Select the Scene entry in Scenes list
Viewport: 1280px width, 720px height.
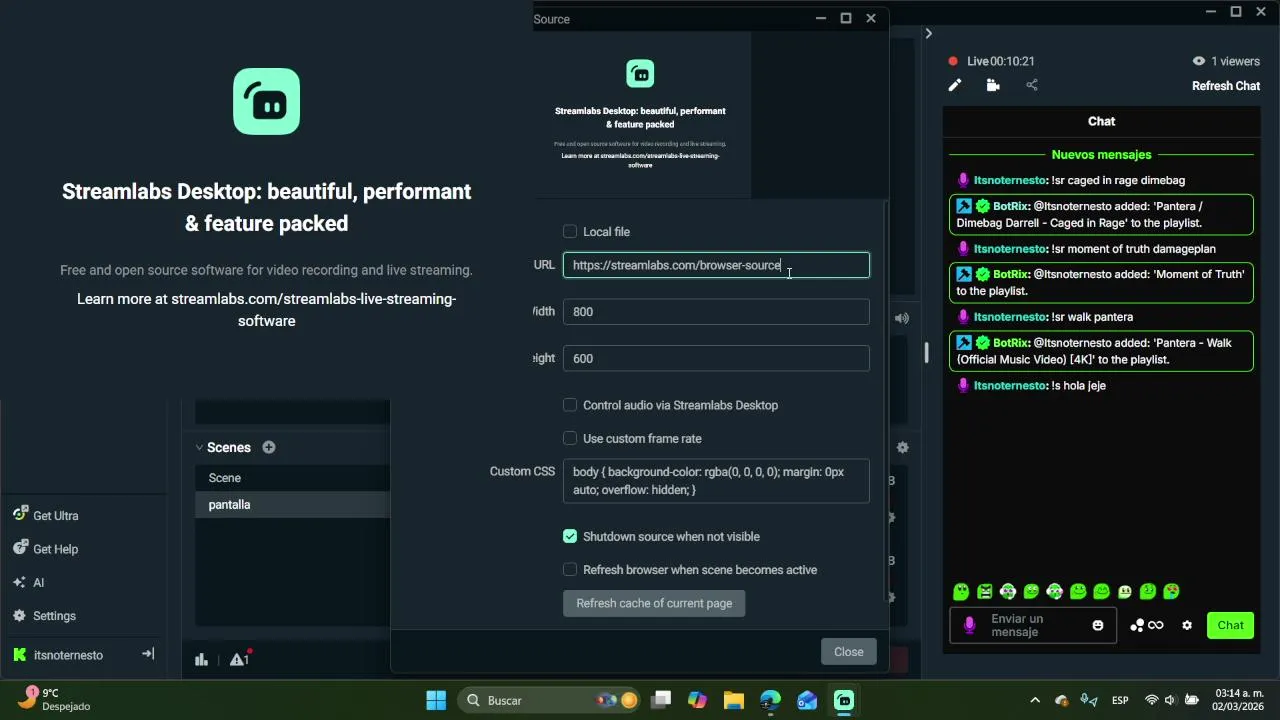click(x=292, y=478)
